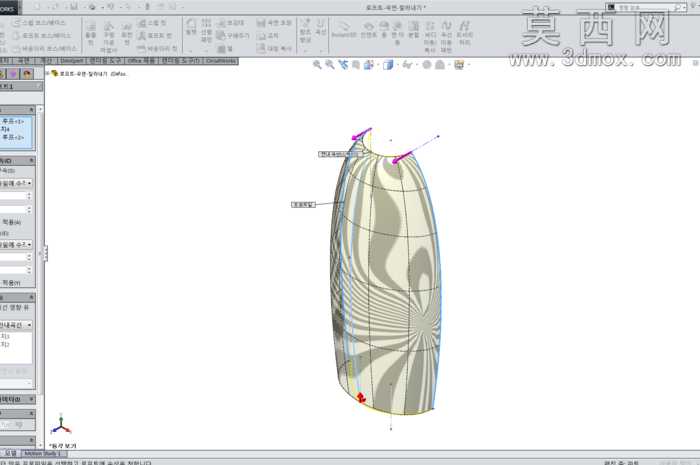
Task: Click the upper magenta tangency arrow handle
Action: tap(361, 134)
